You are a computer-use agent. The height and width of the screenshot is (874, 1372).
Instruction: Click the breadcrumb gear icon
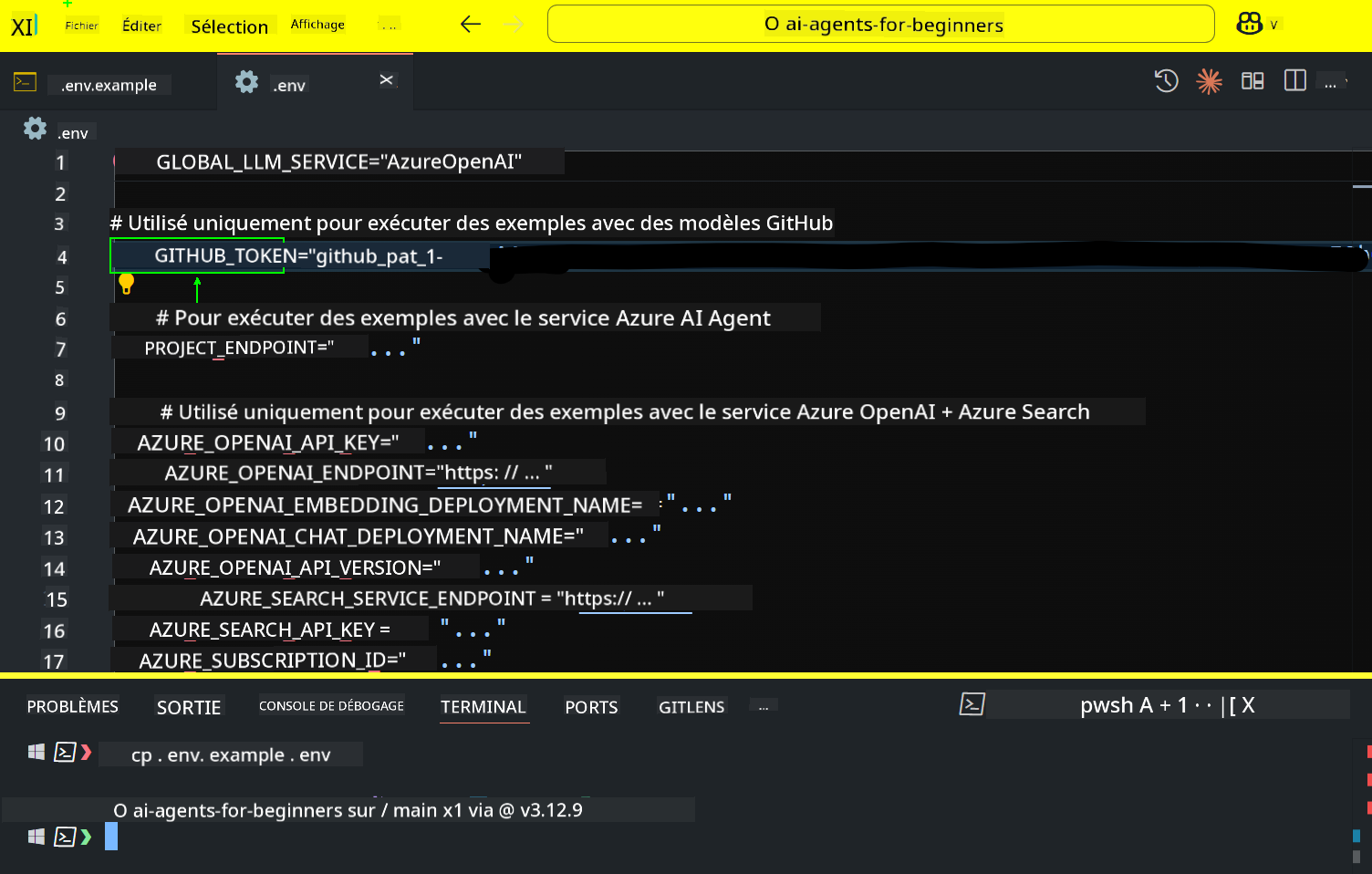35,129
